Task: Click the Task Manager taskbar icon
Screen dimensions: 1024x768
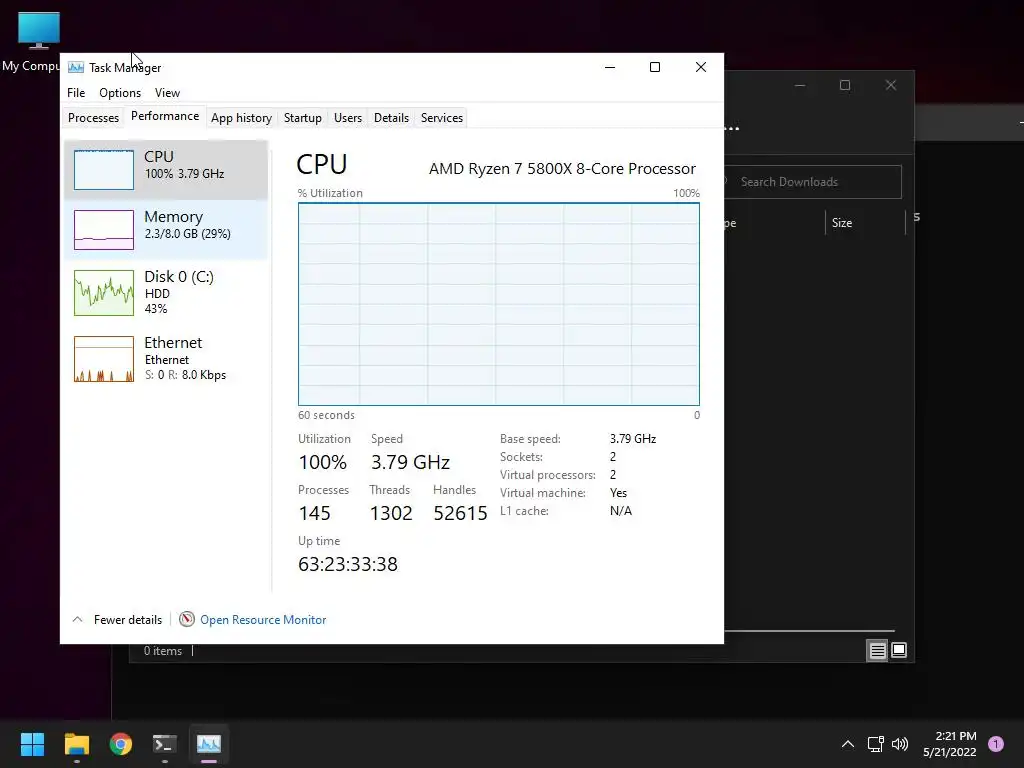Action: [x=209, y=744]
